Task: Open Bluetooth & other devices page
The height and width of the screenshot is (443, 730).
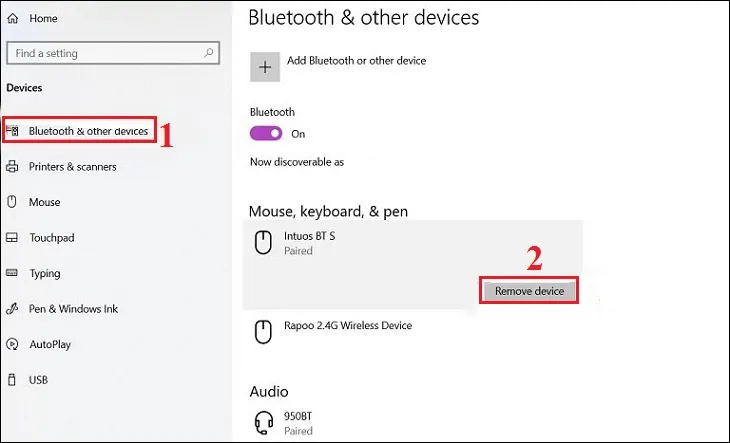Action: (88, 131)
